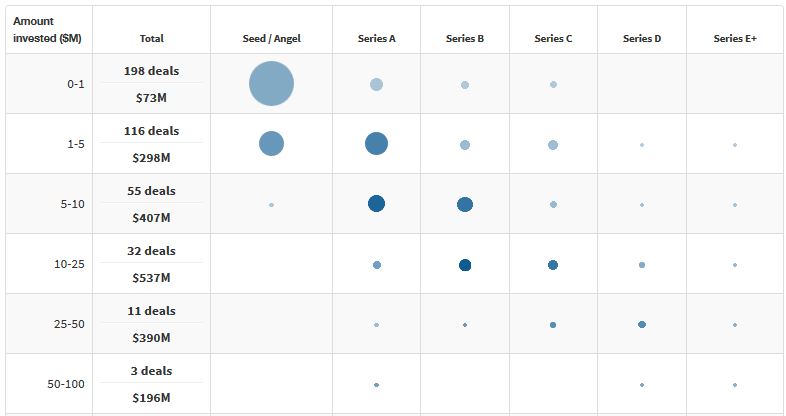This screenshot has height=416, width=786.
Task: Select the Series D bubble in 25-50 row
Action: tap(642, 325)
